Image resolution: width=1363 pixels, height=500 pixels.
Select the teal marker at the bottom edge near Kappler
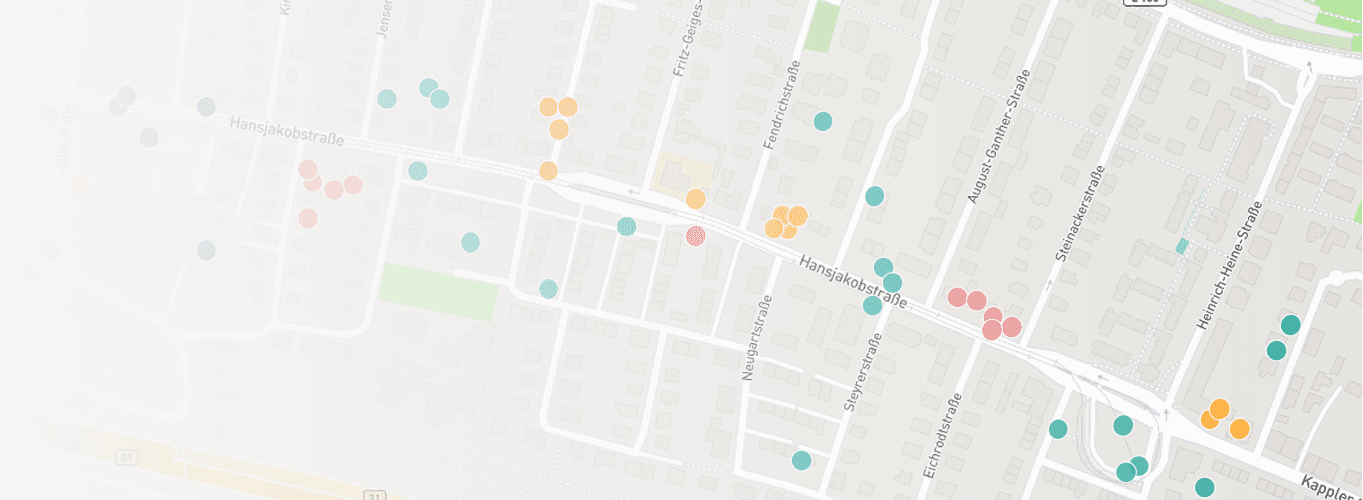[1204, 487]
